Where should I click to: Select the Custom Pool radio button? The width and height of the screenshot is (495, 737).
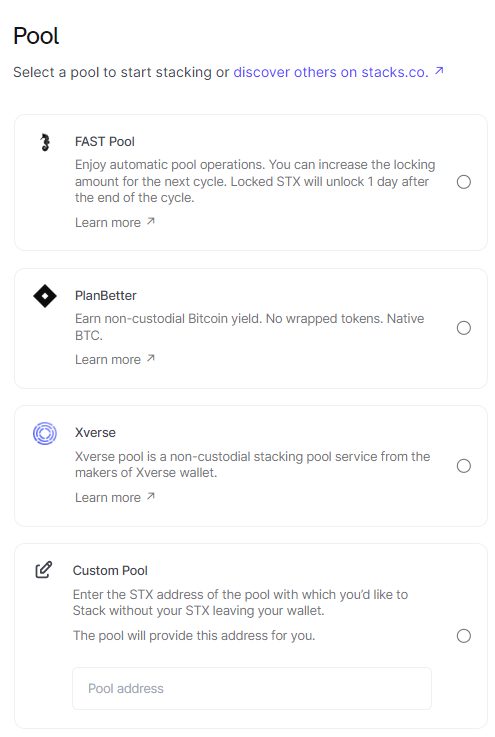click(x=464, y=636)
